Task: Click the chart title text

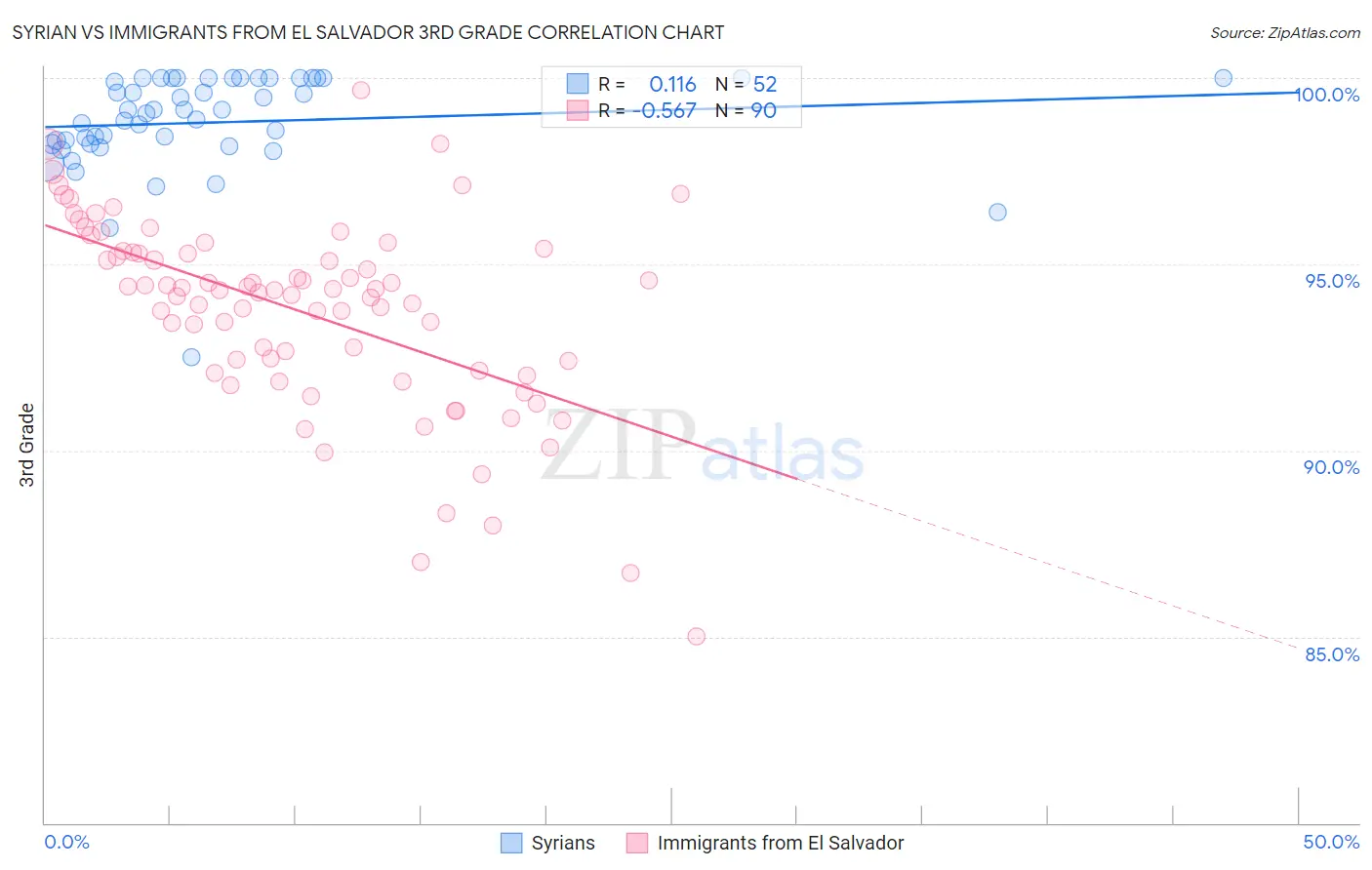Action: [368, 32]
